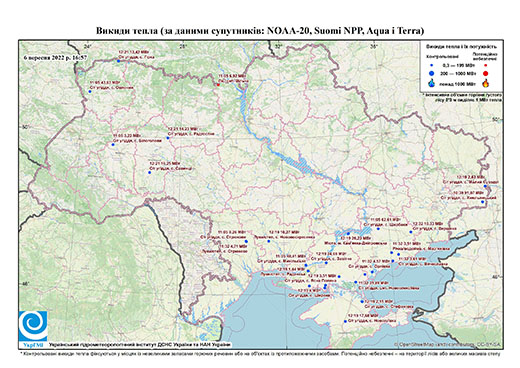
Task: Click the blue marker labeled 91,87 МВт
Action: pos(482,202)
